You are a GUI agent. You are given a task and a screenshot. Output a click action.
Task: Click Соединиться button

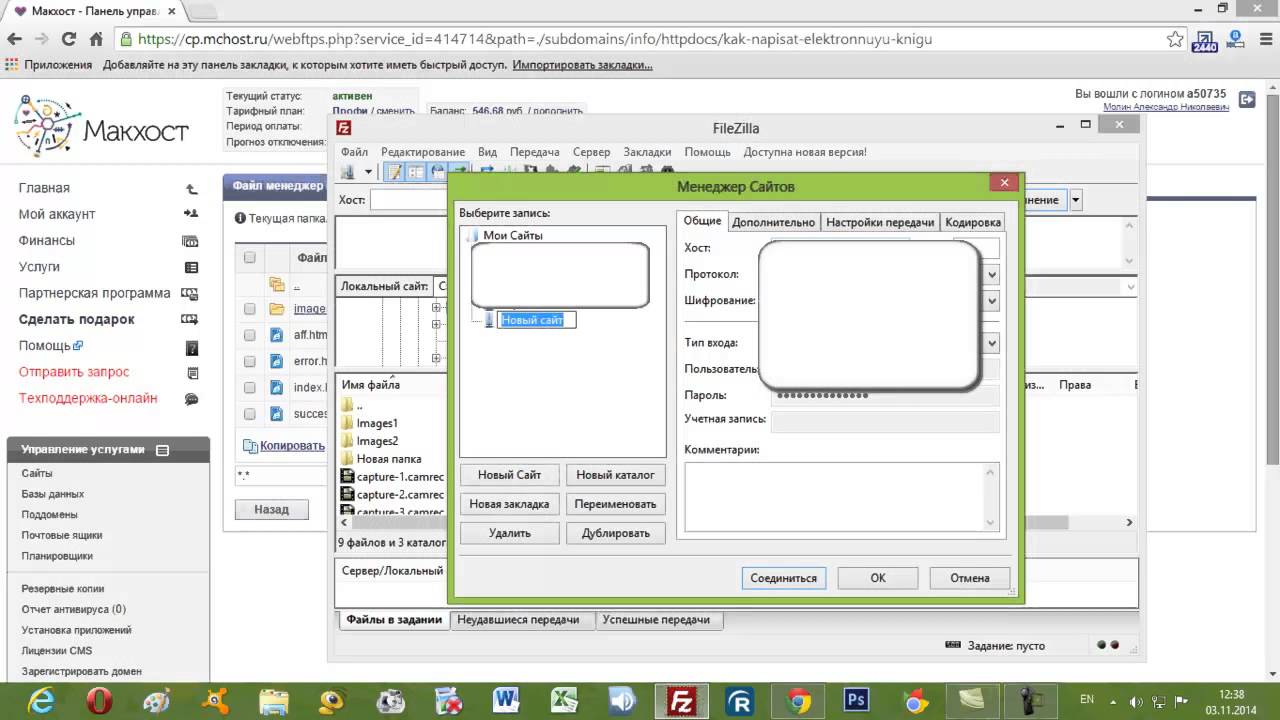pos(784,578)
